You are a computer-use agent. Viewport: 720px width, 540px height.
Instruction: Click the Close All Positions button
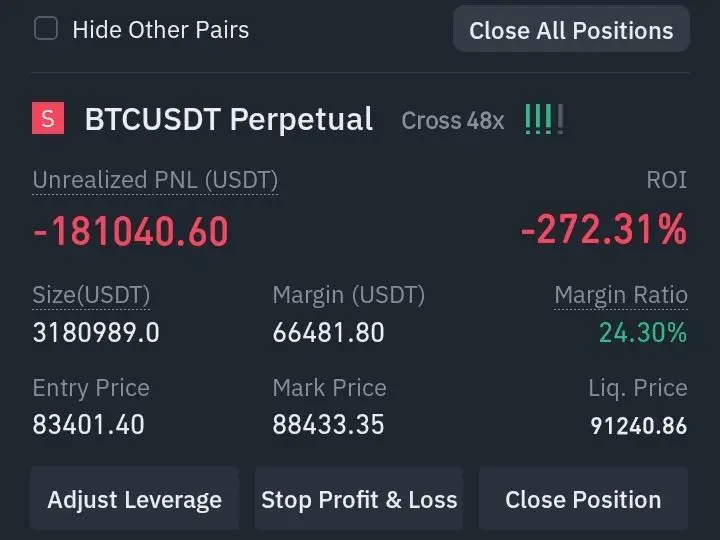click(571, 29)
